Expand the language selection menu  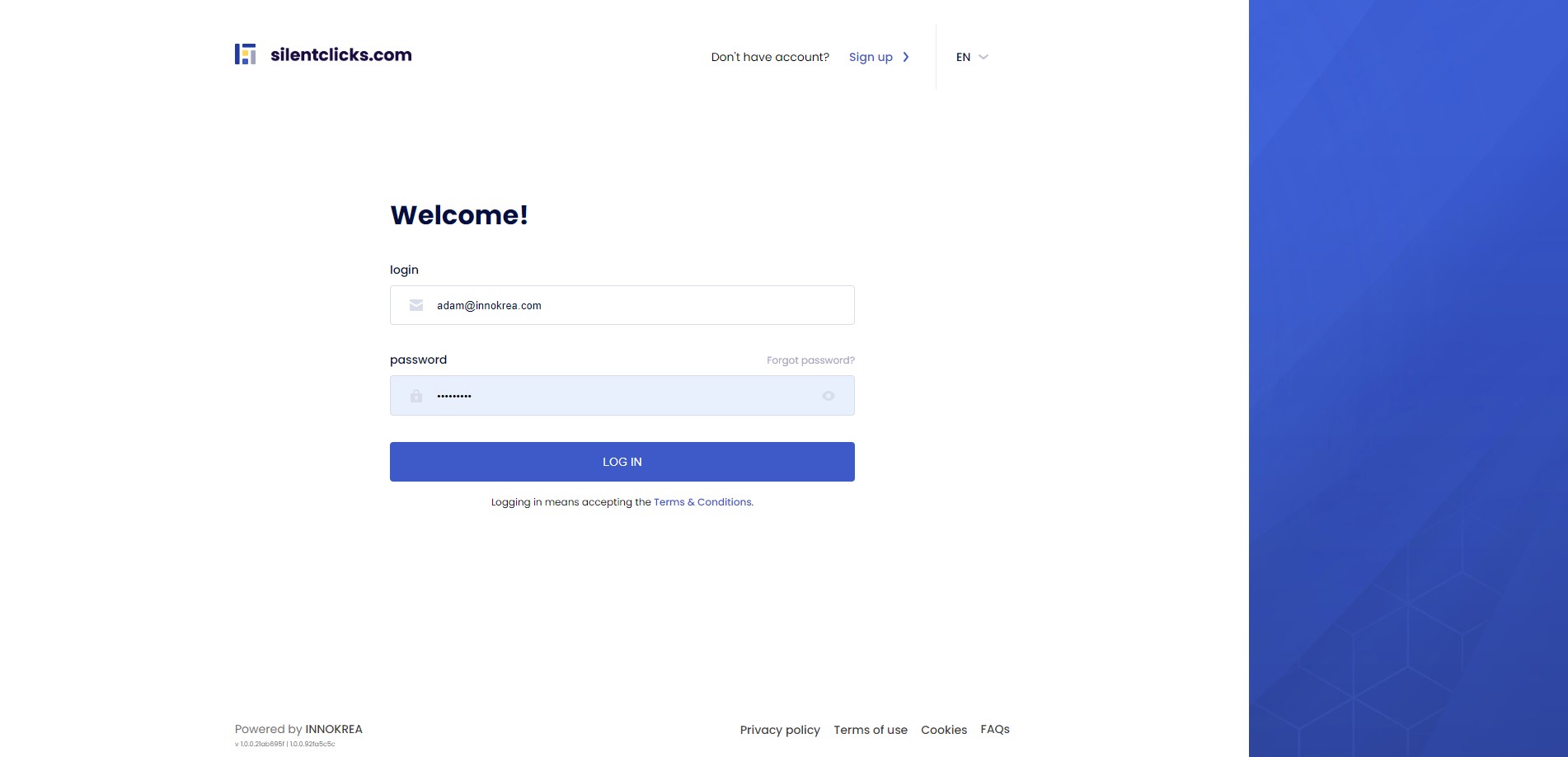971,57
